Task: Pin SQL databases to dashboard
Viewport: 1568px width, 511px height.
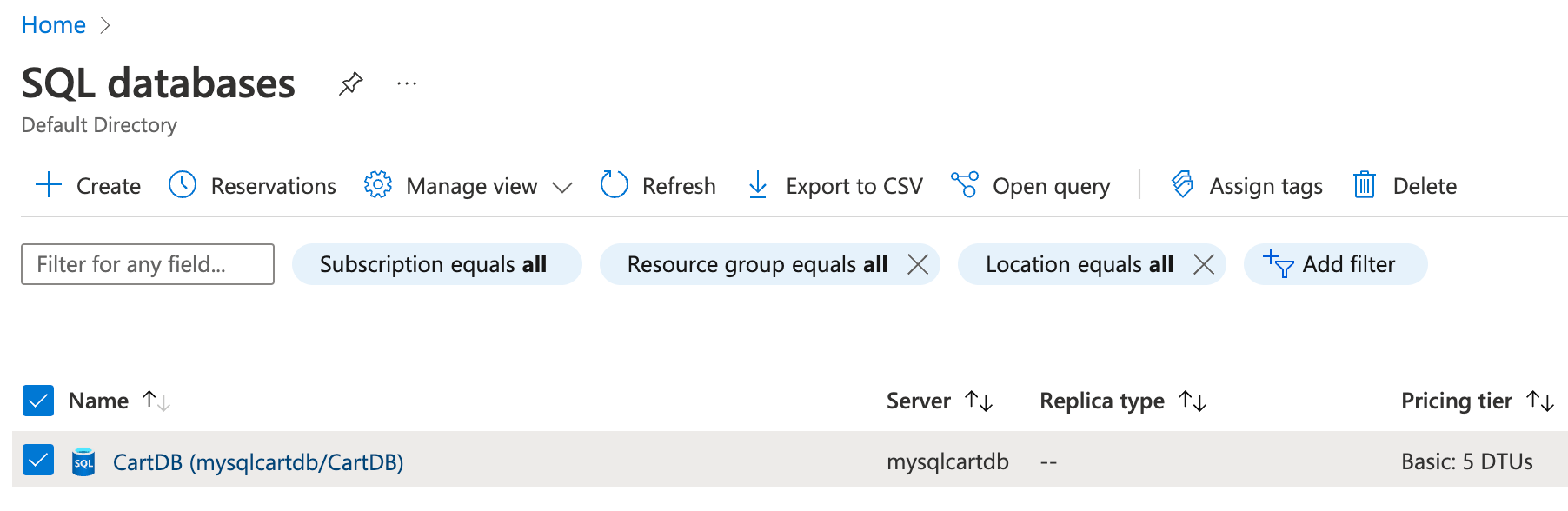Action: pos(350,83)
